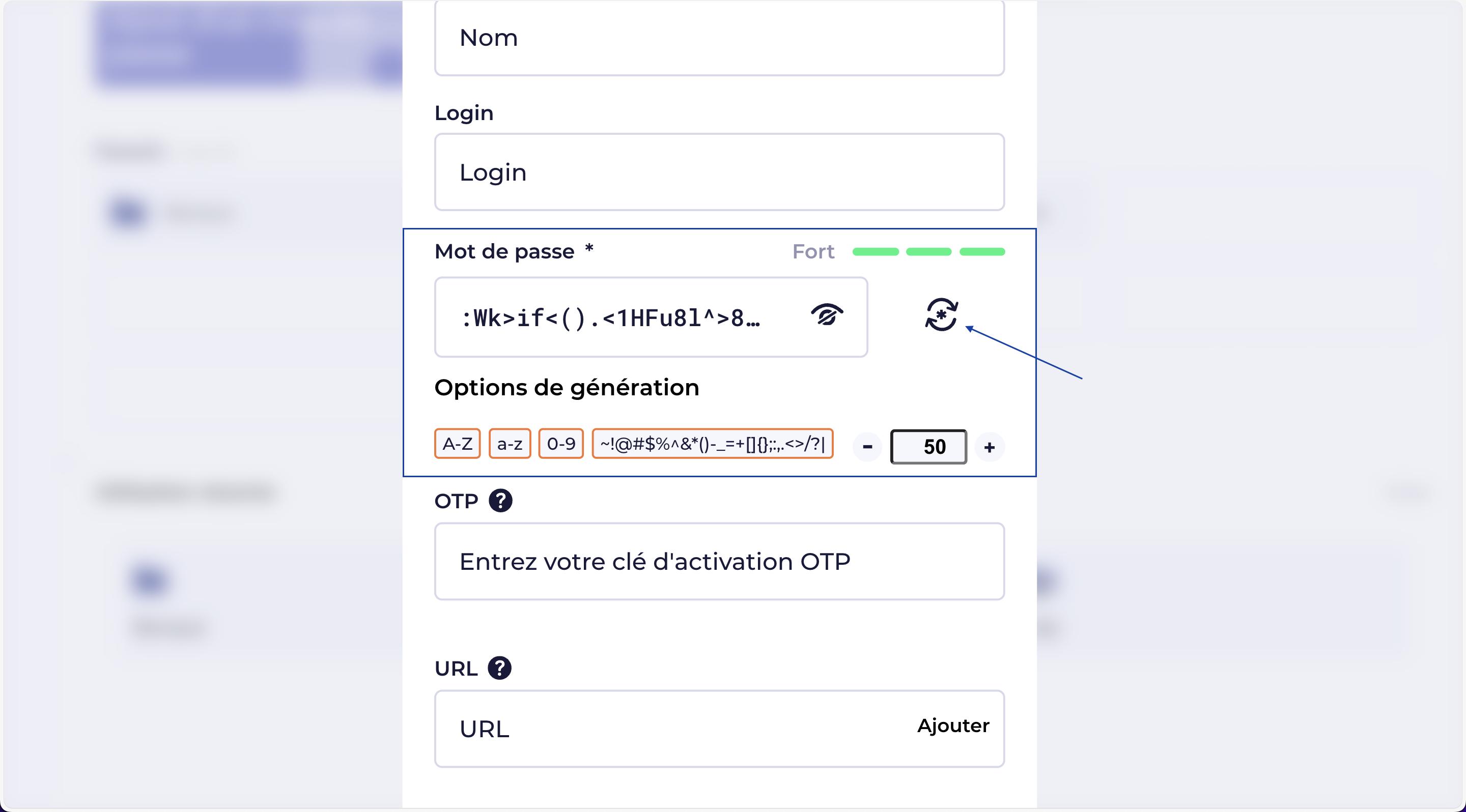Click the password length field showing 50
Screen dimensions: 1466x812
coord(928,447)
